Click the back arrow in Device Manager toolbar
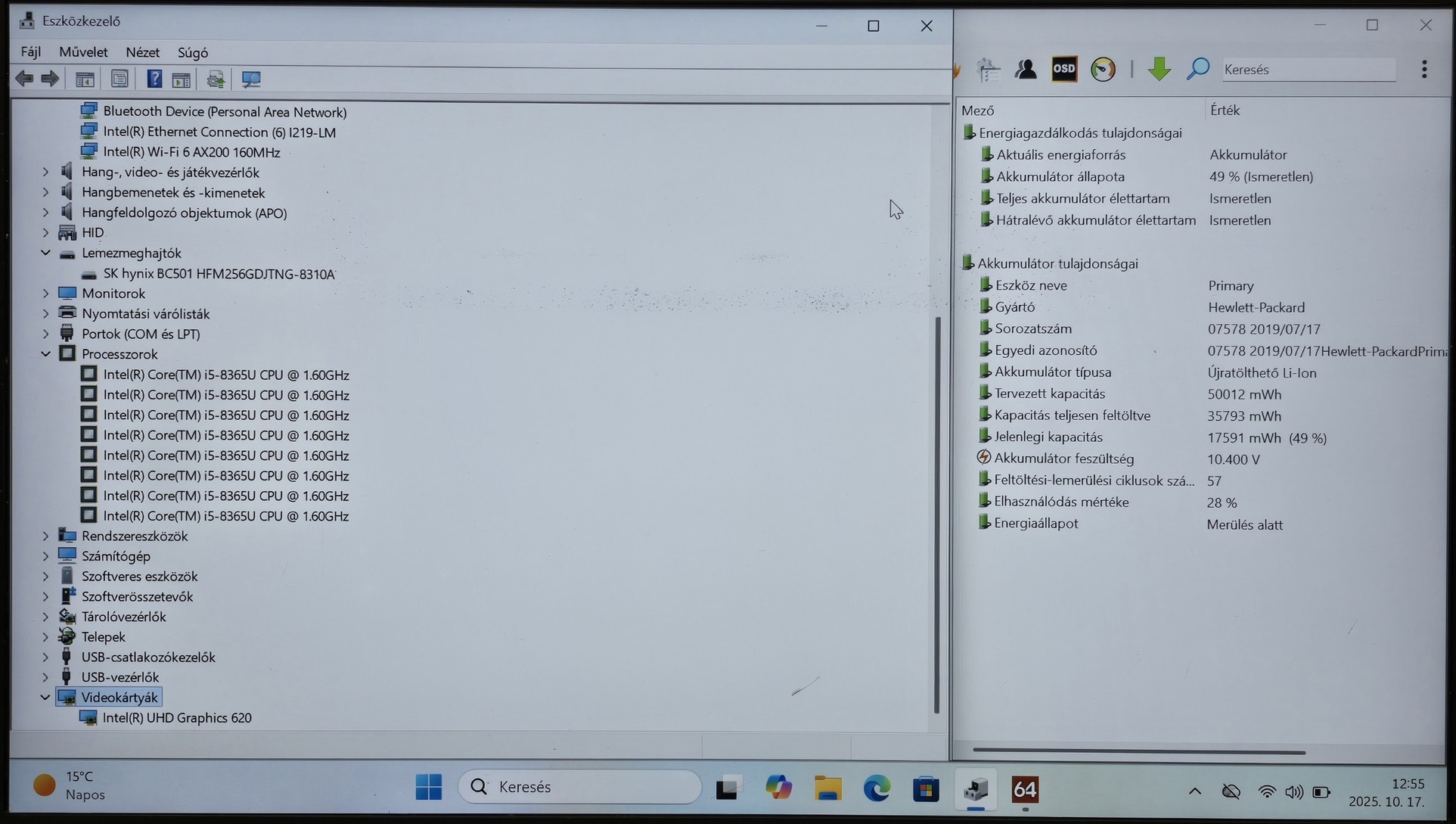This screenshot has height=824, width=1456. (x=24, y=79)
